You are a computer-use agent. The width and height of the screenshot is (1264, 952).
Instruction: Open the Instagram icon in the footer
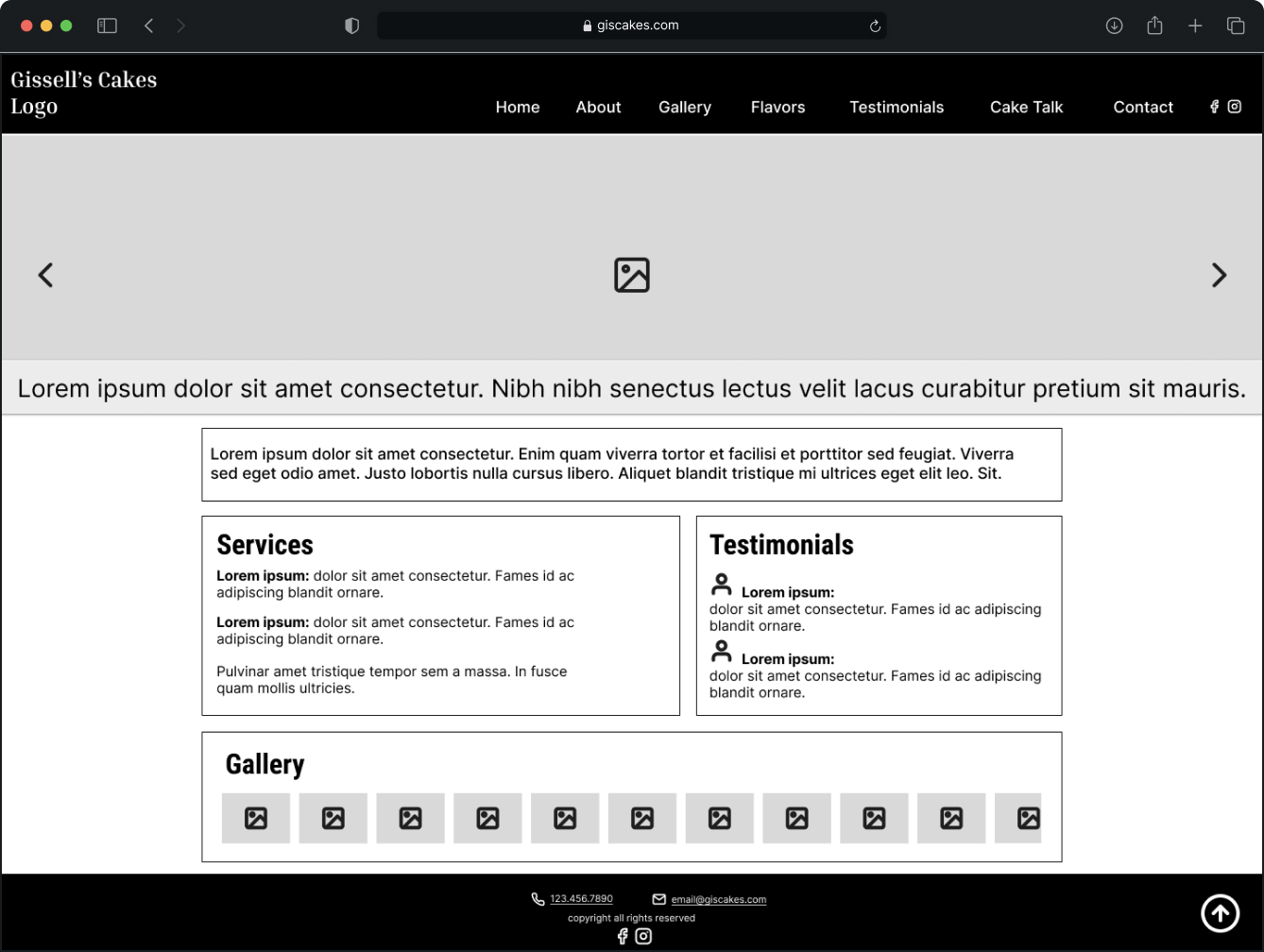point(643,936)
